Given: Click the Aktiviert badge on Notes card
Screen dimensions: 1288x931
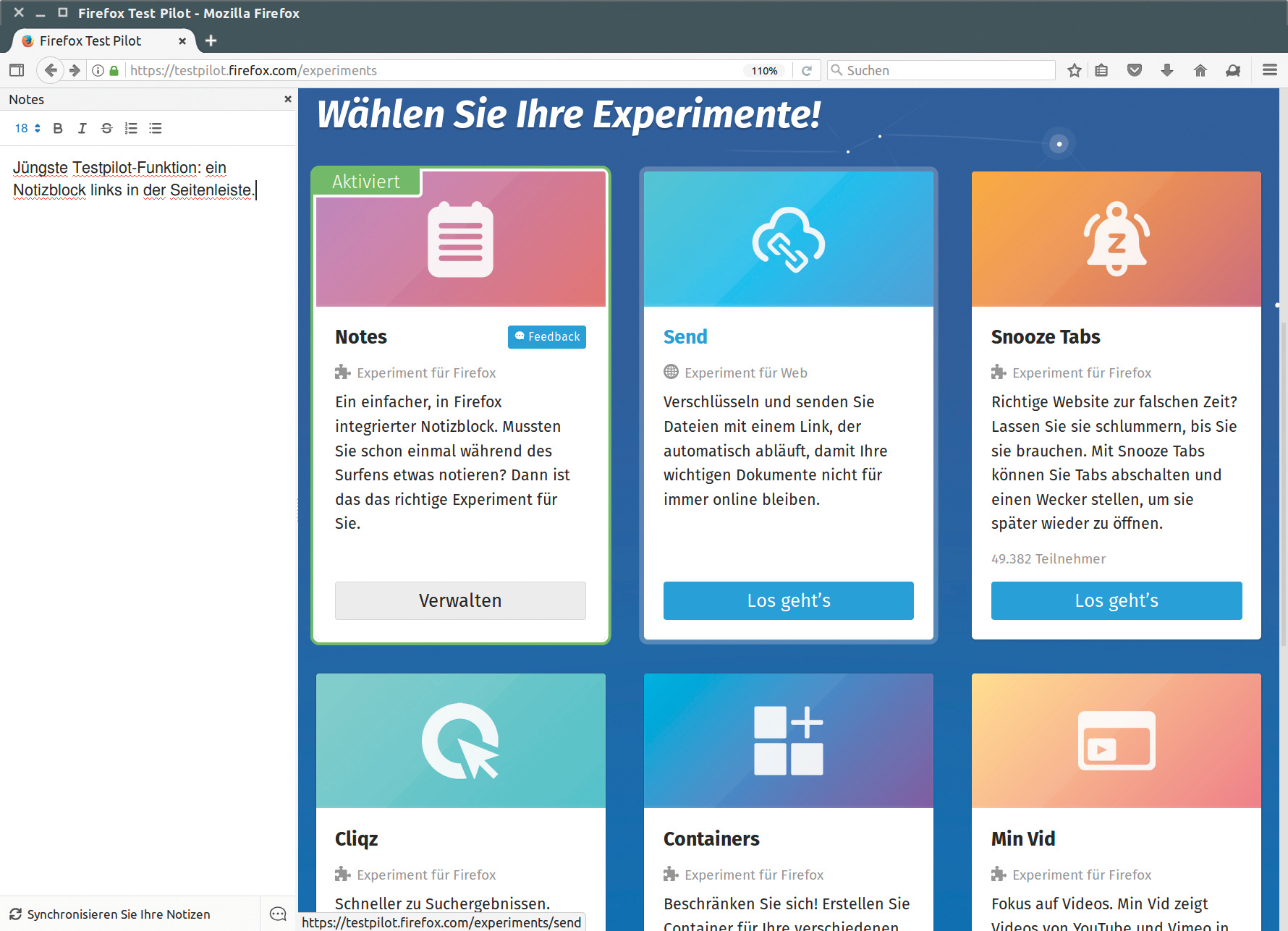Looking at the screenshot, I should (x=366, y=182).
